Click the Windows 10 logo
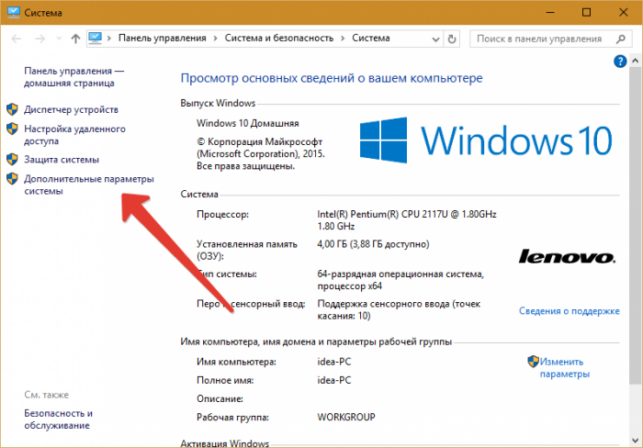643x448 pixels. [x=486, y=140]
